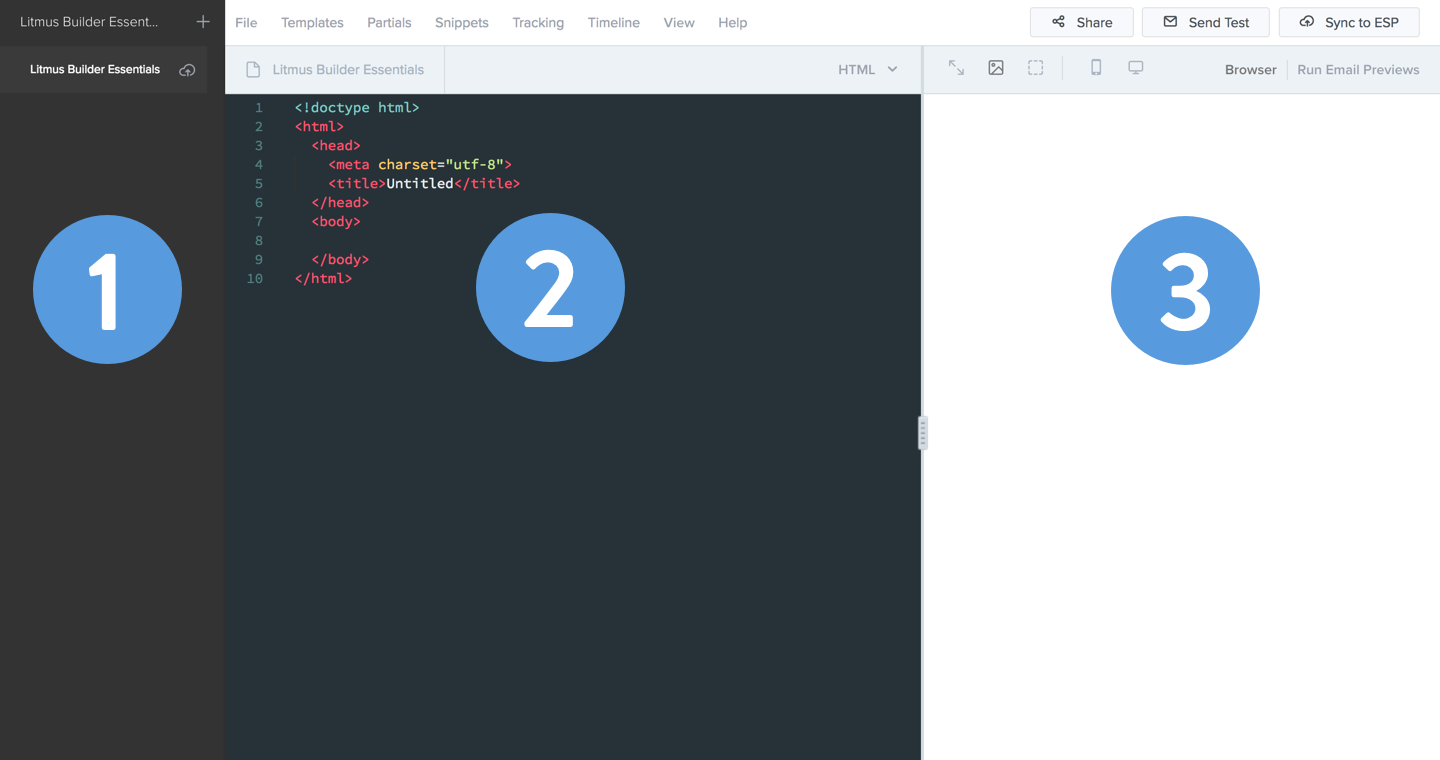Open the Help menu
The height and width of the screenshot is (760, 1440).
point(732,22)
